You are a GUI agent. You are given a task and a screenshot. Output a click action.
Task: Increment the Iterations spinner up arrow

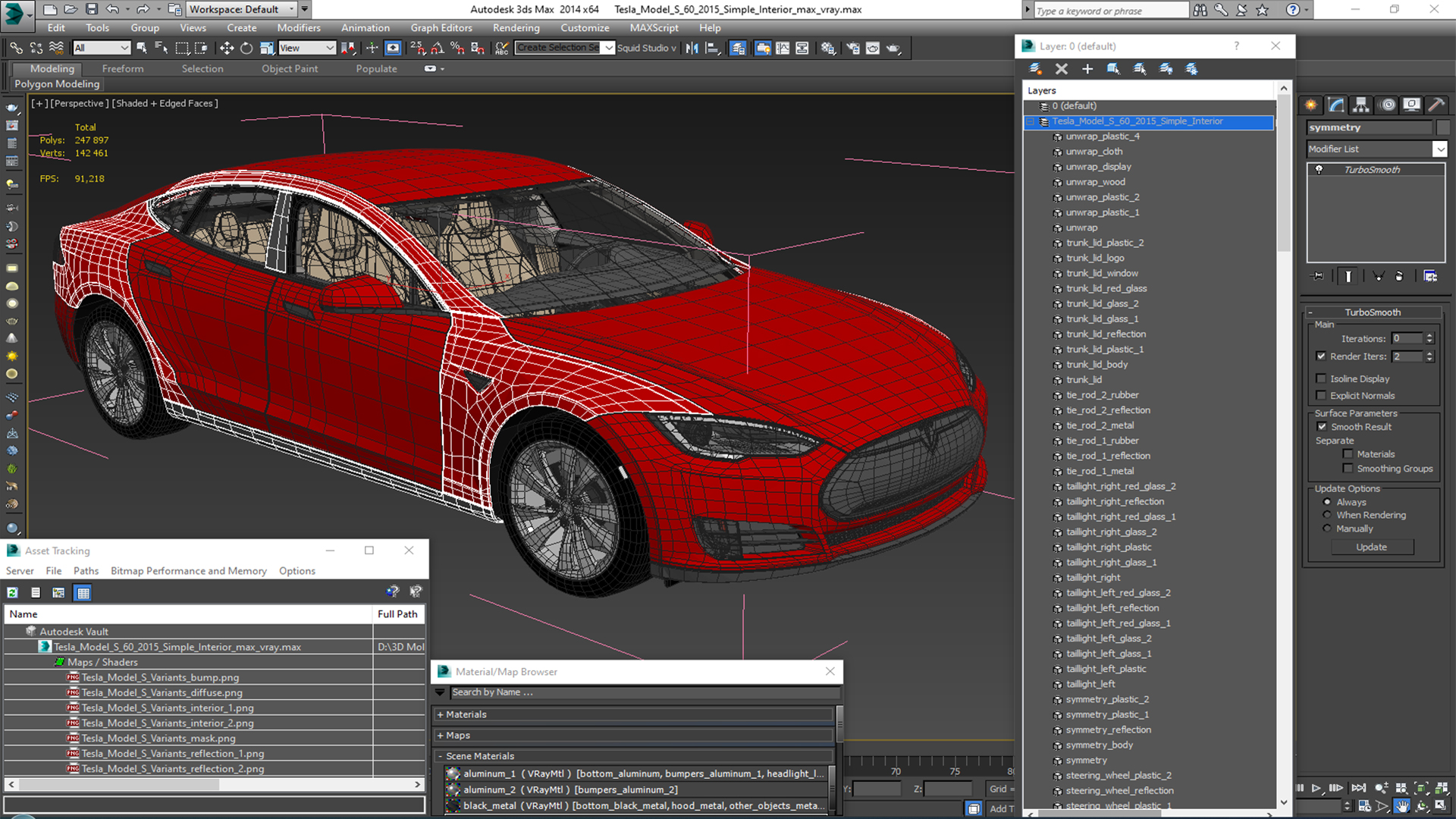[1429, 336]
